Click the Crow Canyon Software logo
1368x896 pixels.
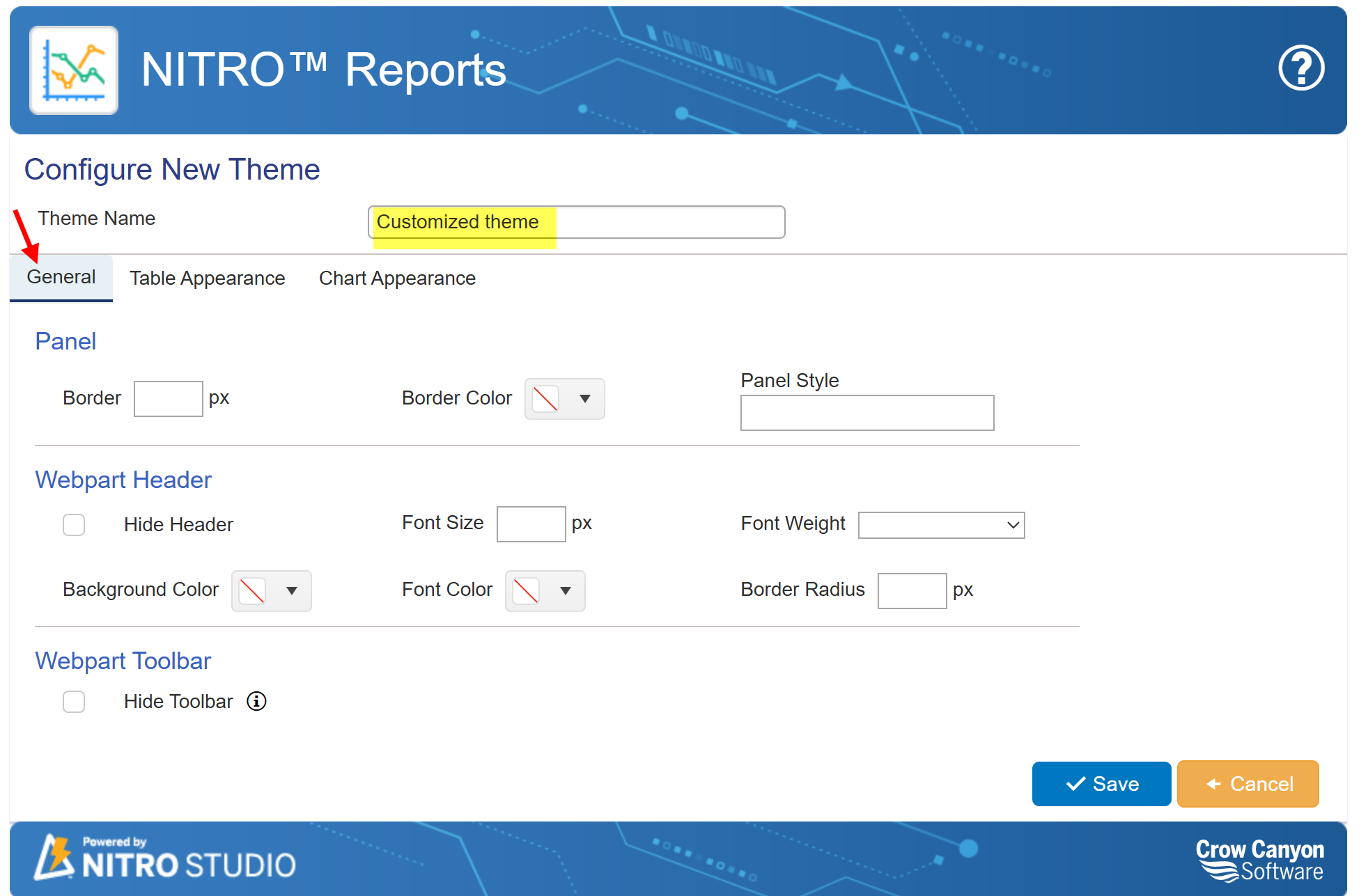click(1259, 860)
